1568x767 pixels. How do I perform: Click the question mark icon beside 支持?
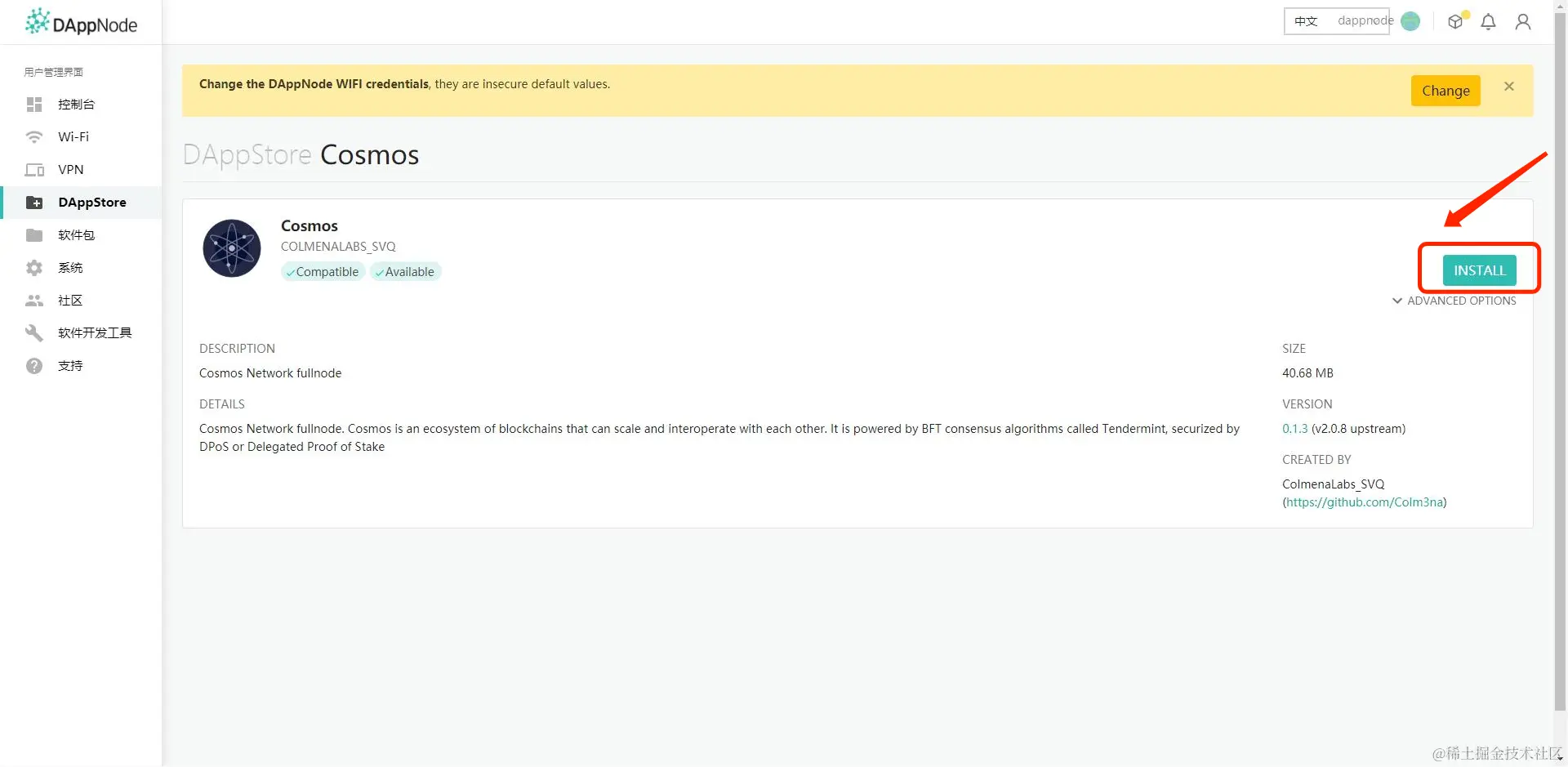click(34, 366)
